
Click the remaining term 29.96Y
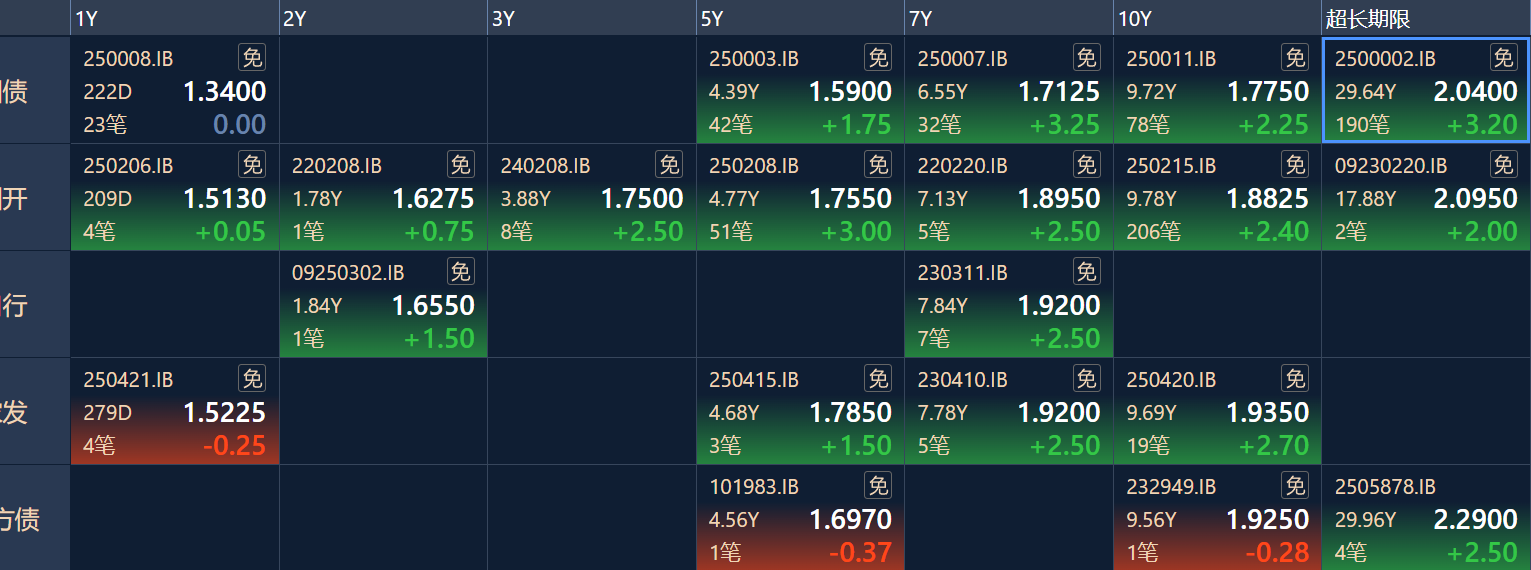1365,520
